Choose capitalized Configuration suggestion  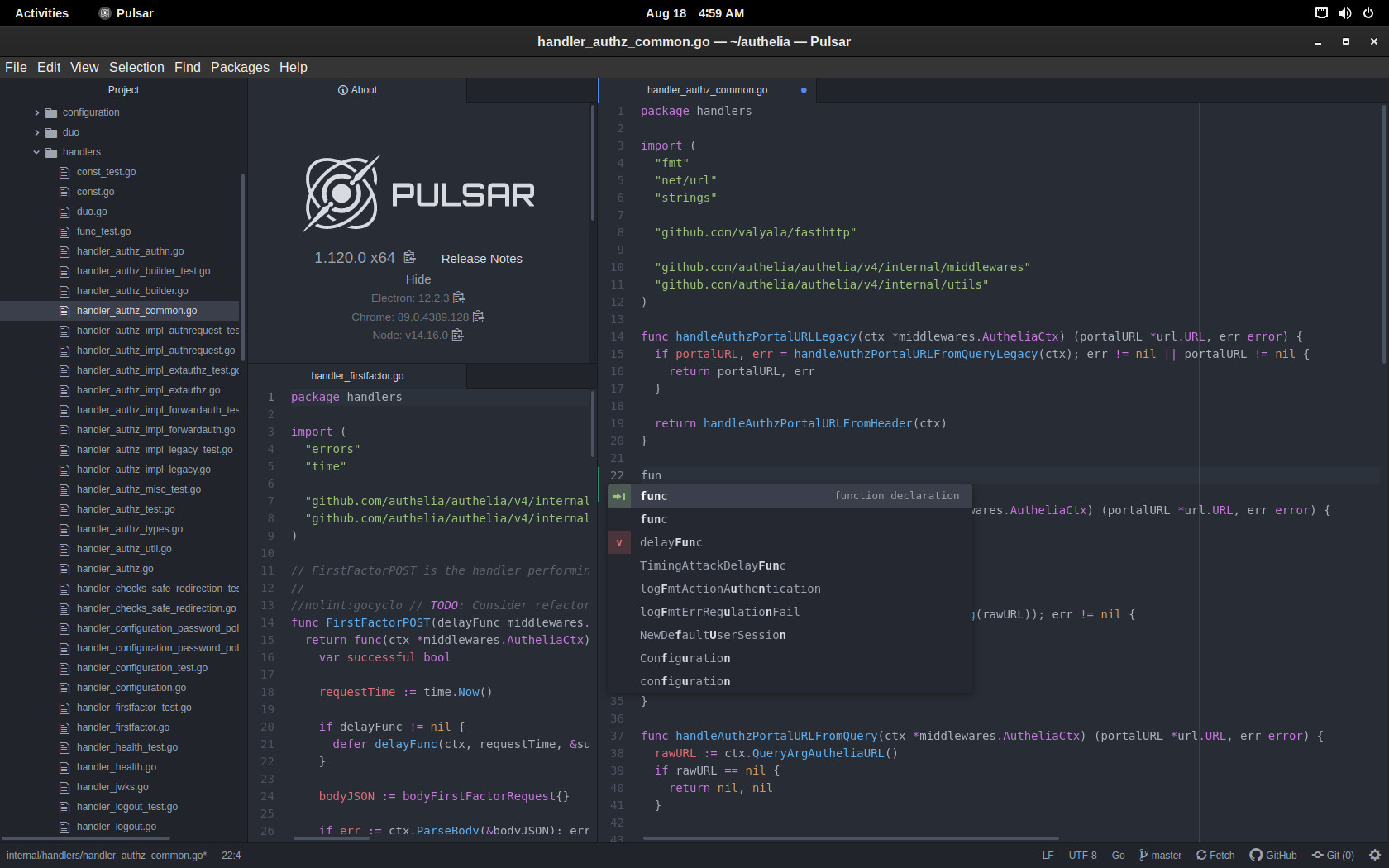pos(790,658)
